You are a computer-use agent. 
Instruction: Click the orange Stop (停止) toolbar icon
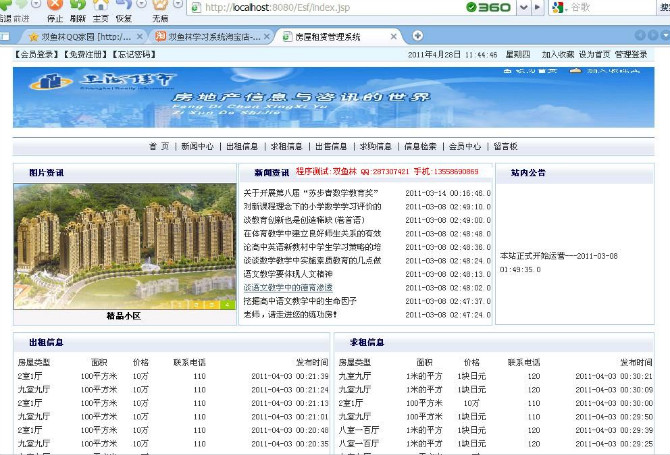tap(55, 5)
